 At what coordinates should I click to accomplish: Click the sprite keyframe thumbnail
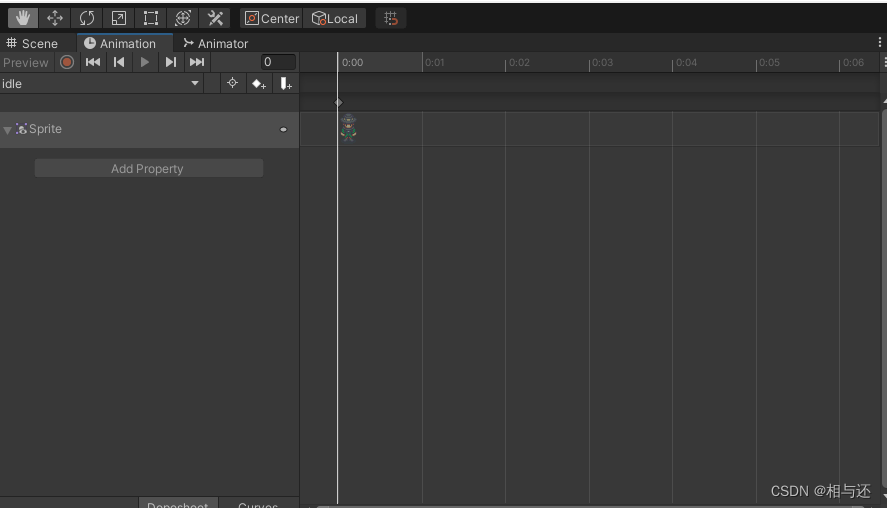point(348,128)
